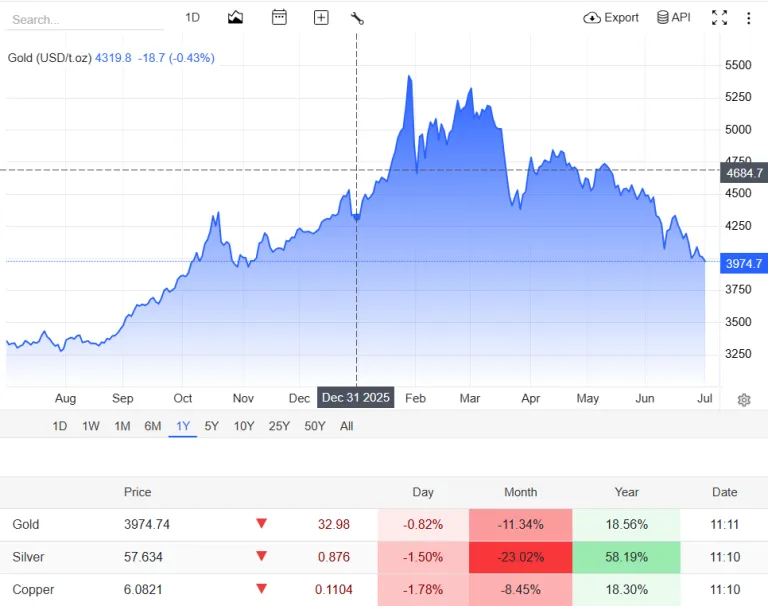Screen dimensions: 768x606
Task: Click Gold year change 18.56% cell
Action: pyautogui.click(x=626, y=525)
